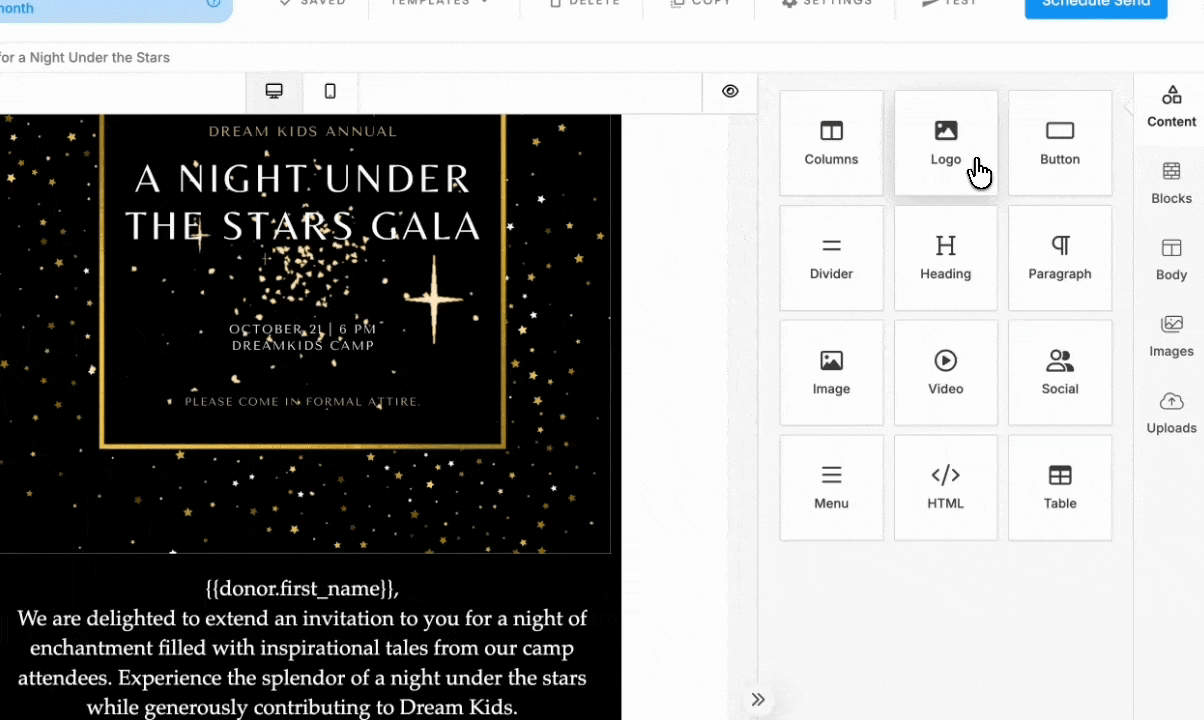Image resolution: width=1204 pixels, height=720 pixels.
Task: Click the {{donor.first_name}} merge tag text
Action: click(x=302, y=588)
